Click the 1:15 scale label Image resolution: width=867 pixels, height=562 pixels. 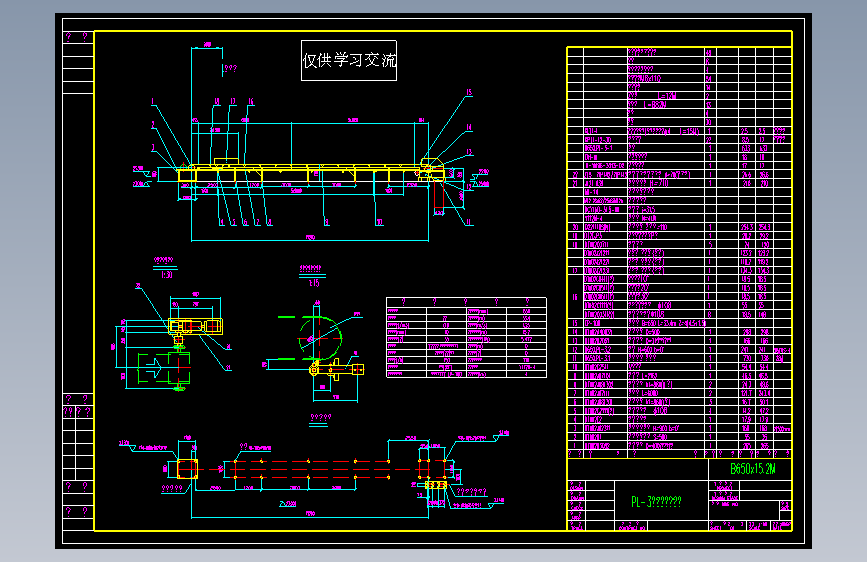pos(314,283)
